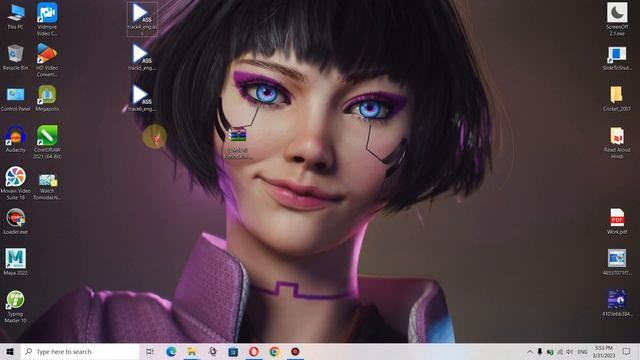640x360 pixels.
Task: Open File Explorer from the taskbar
Action: click(x=191, y=351)
